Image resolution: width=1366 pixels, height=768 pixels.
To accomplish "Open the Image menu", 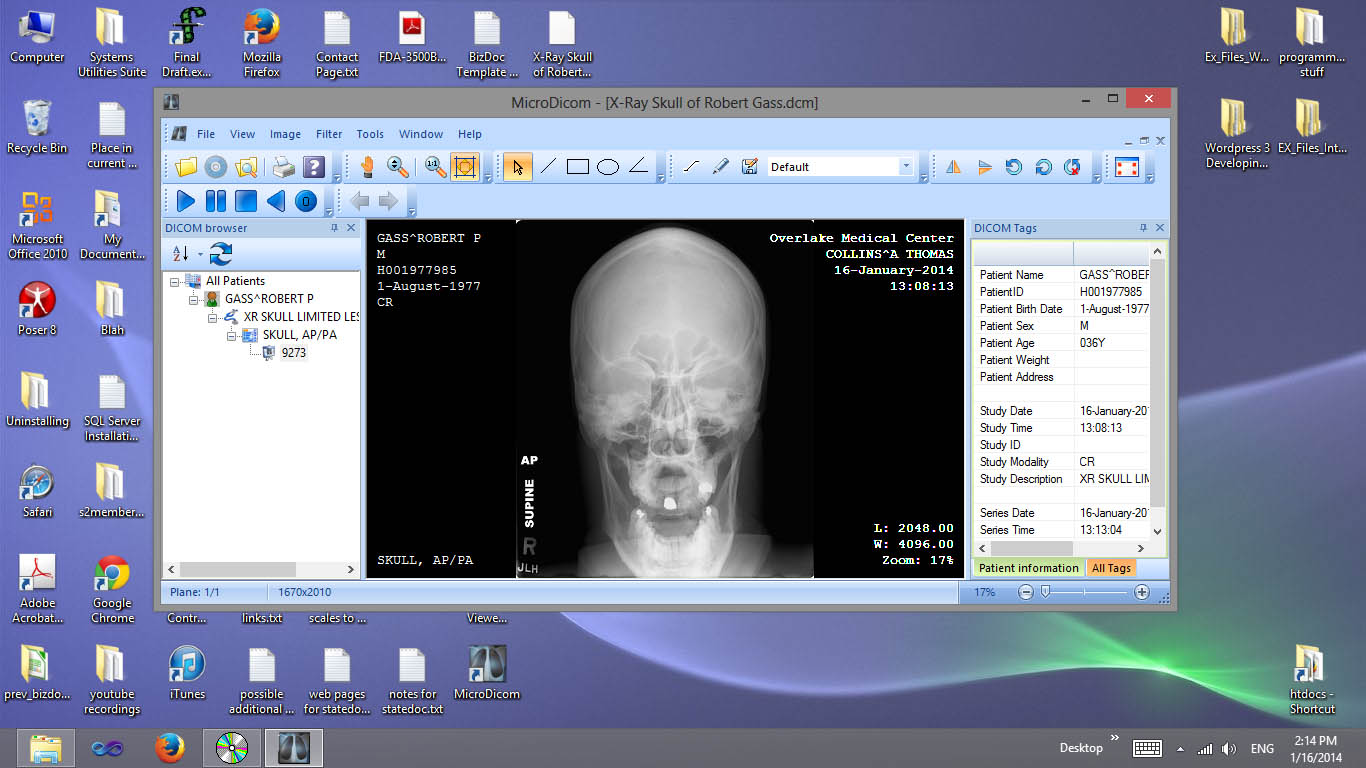I will click(285, 134).
